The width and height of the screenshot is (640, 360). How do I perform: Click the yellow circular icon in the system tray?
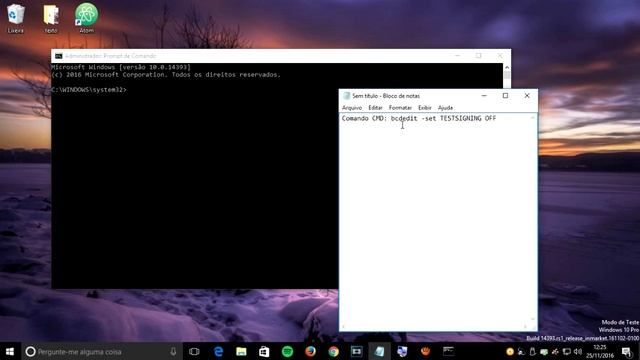coord(510,351)
